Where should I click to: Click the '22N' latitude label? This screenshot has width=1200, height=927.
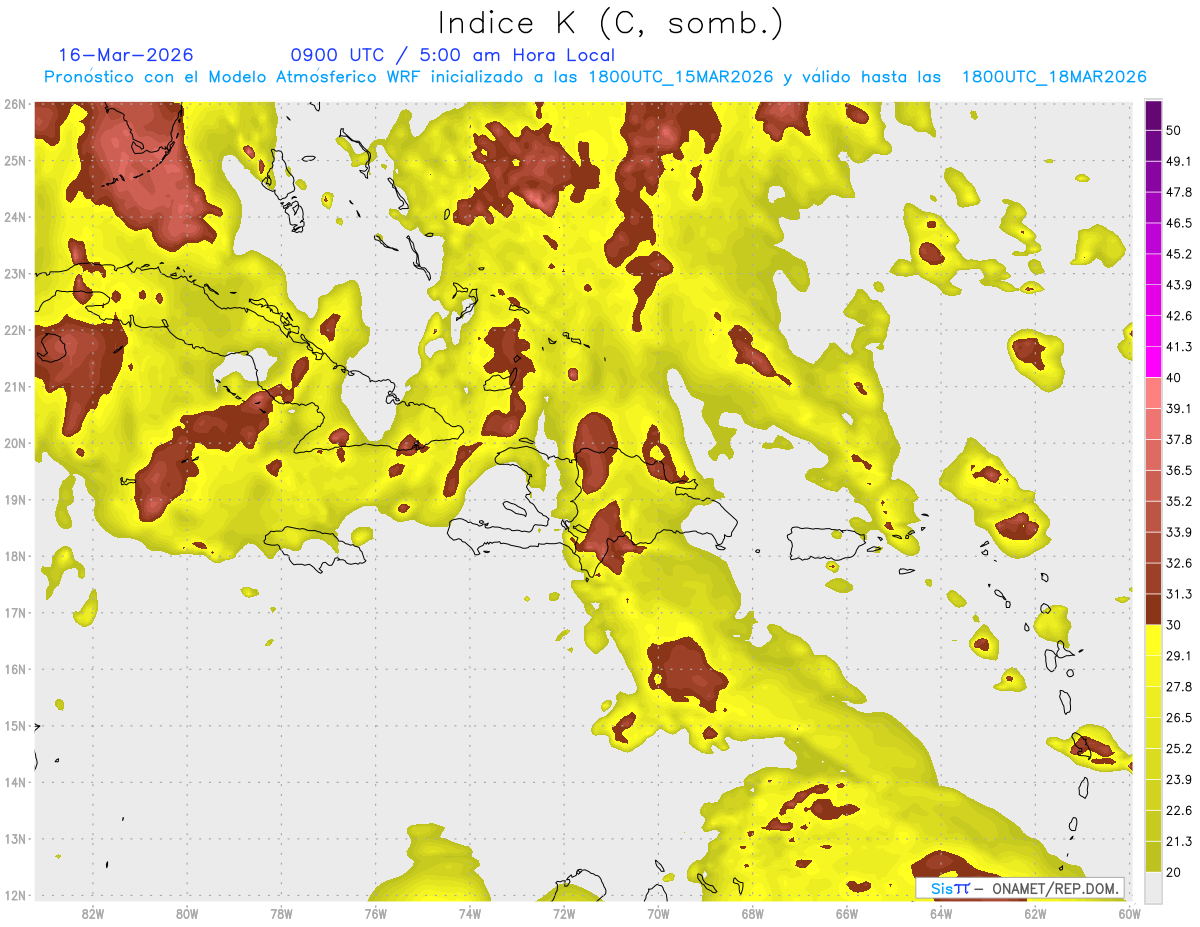(15, 330)
